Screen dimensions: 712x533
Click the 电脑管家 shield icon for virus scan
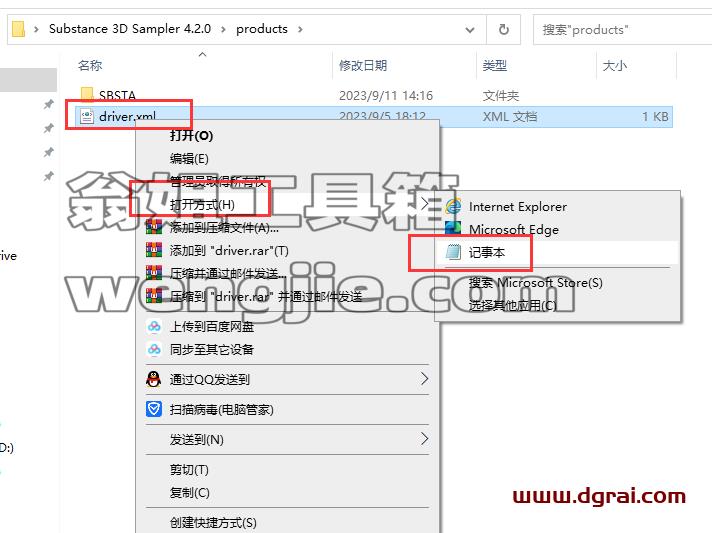click(x=154, y=409)
